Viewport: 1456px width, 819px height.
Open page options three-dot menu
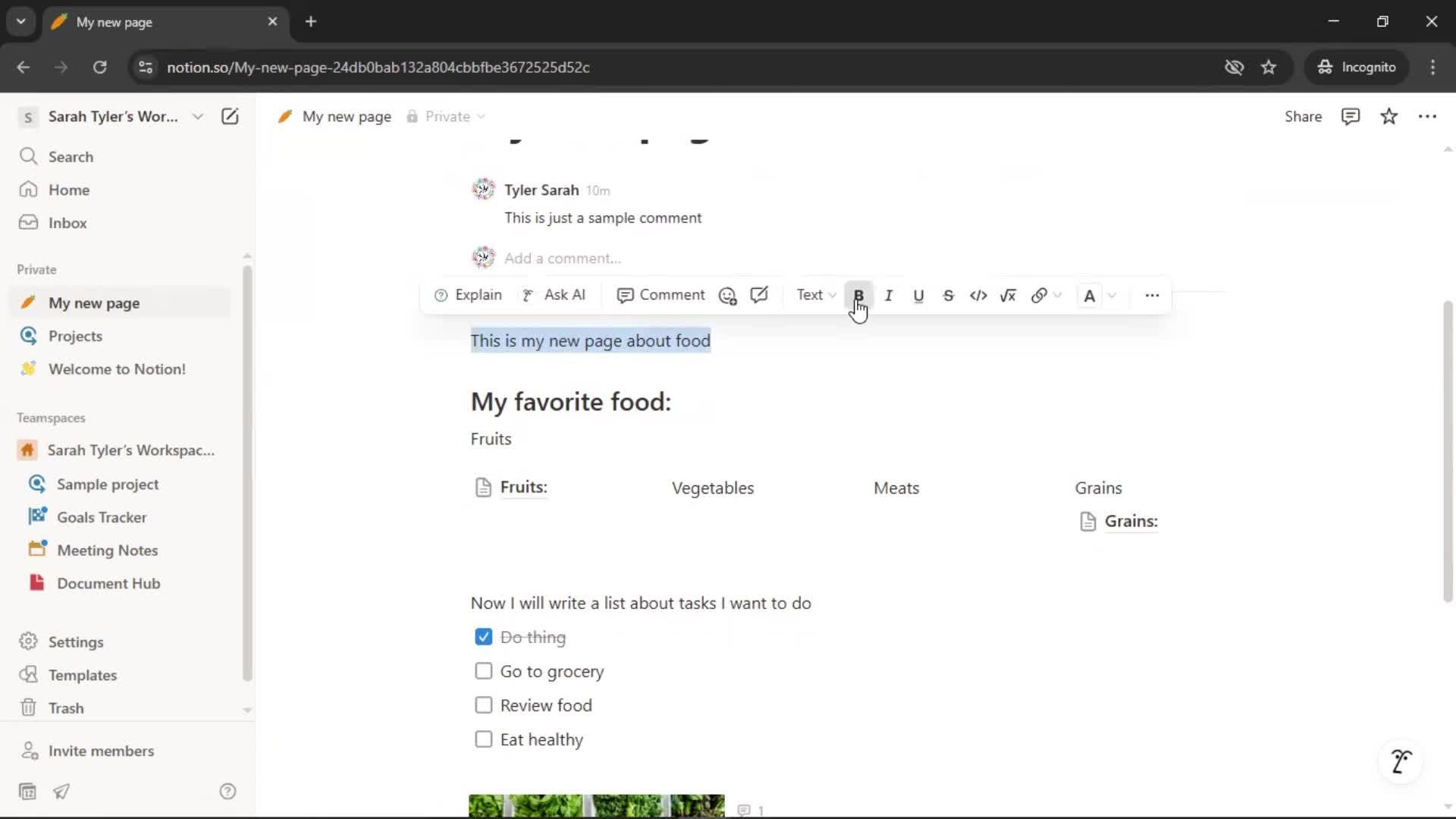[x=1427, y=117]
